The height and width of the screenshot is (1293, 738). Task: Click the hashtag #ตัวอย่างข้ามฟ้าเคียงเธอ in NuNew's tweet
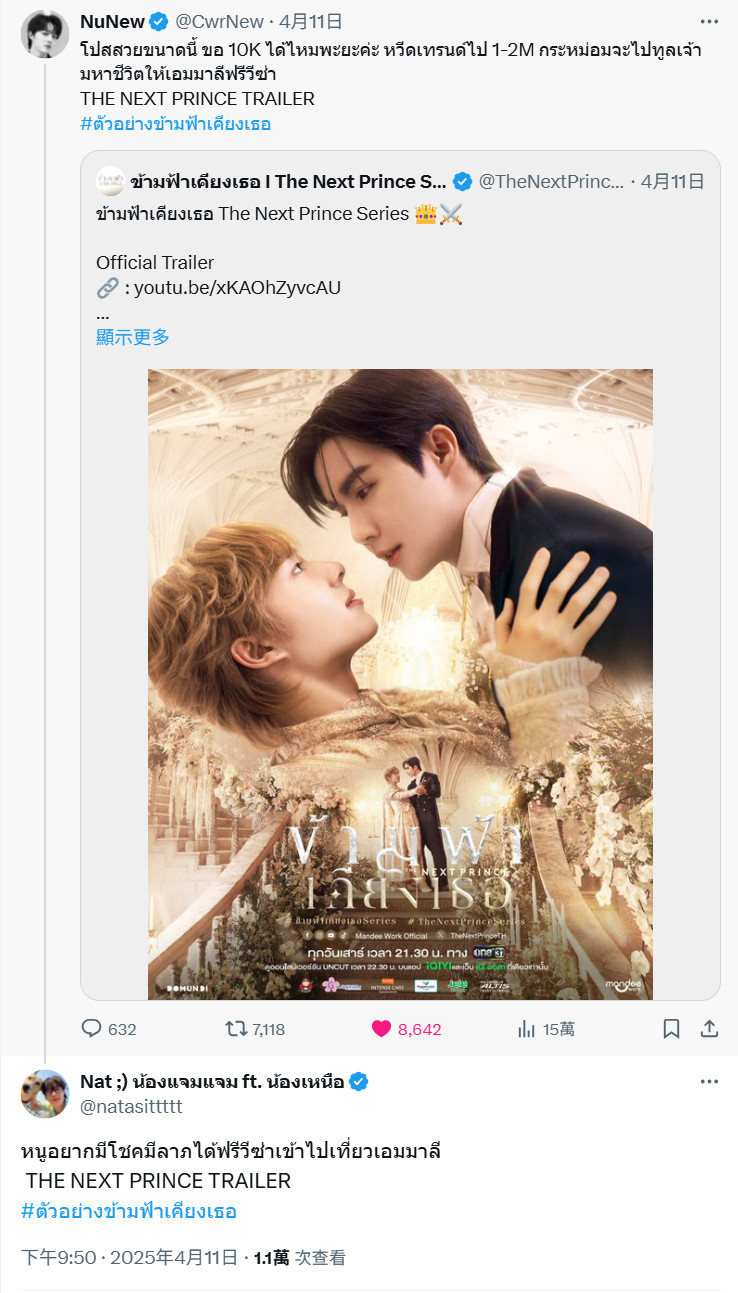[176, 124]
